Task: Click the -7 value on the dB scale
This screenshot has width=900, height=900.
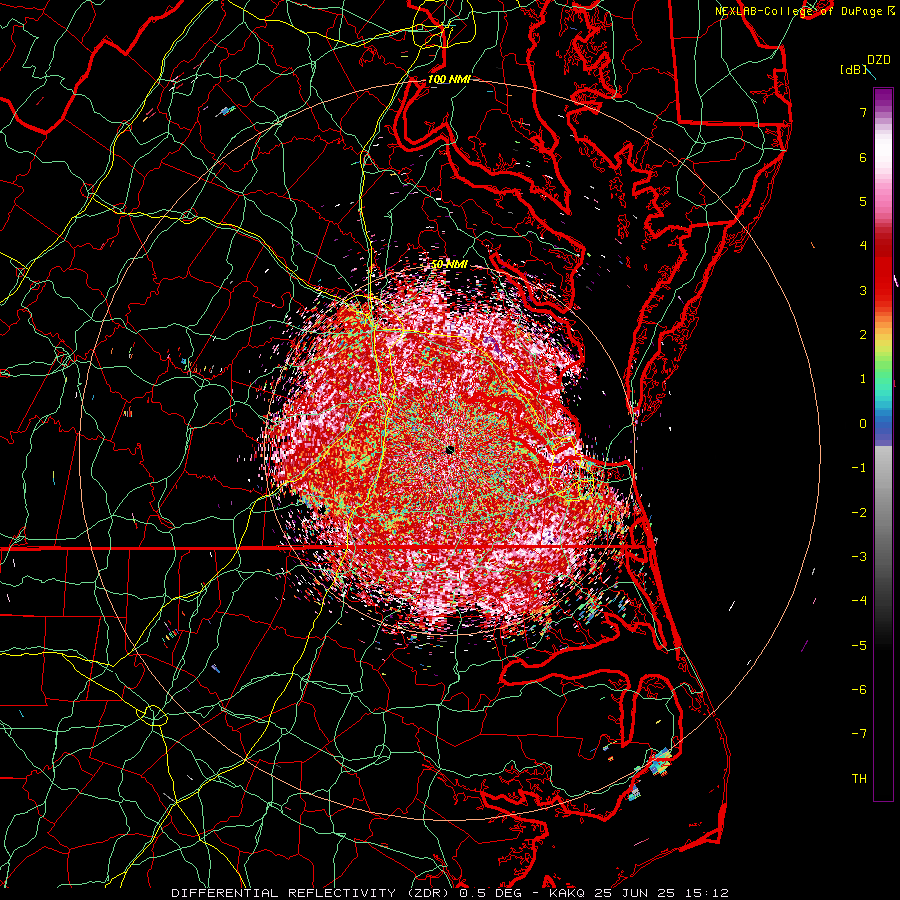Action: (859, 734)
